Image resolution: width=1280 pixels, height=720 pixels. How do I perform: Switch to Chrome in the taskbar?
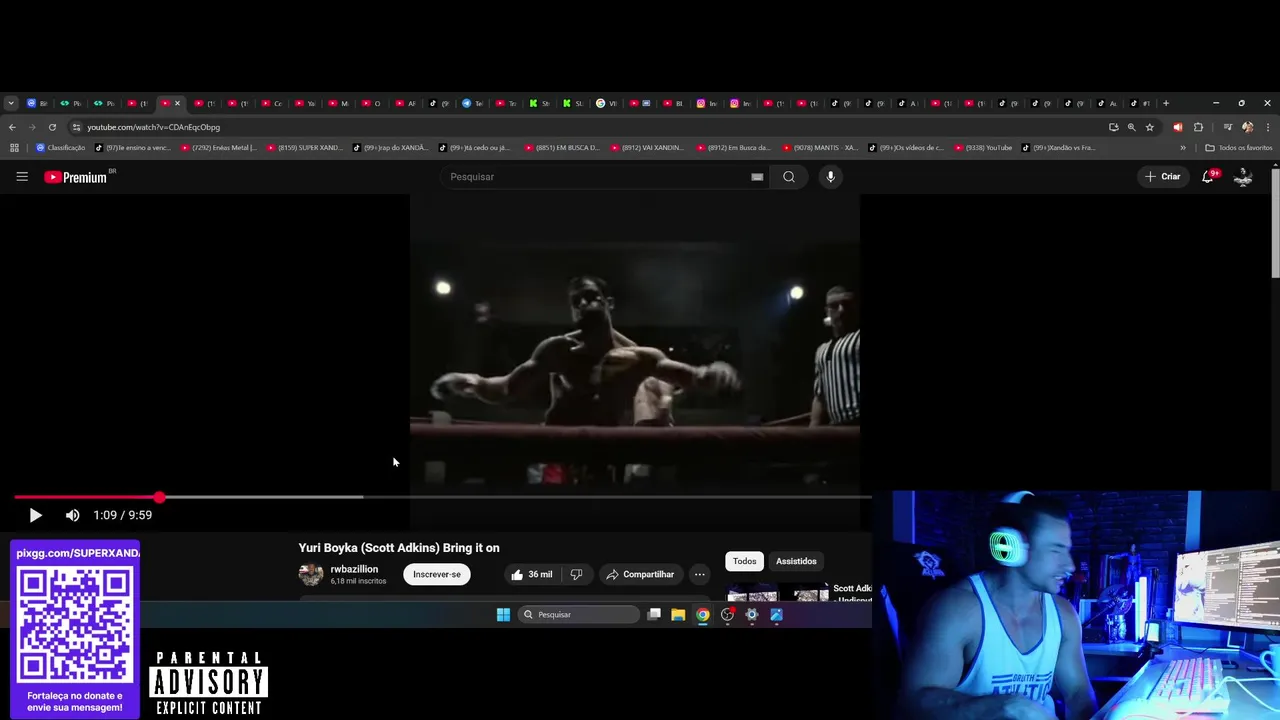pos(703,615)
